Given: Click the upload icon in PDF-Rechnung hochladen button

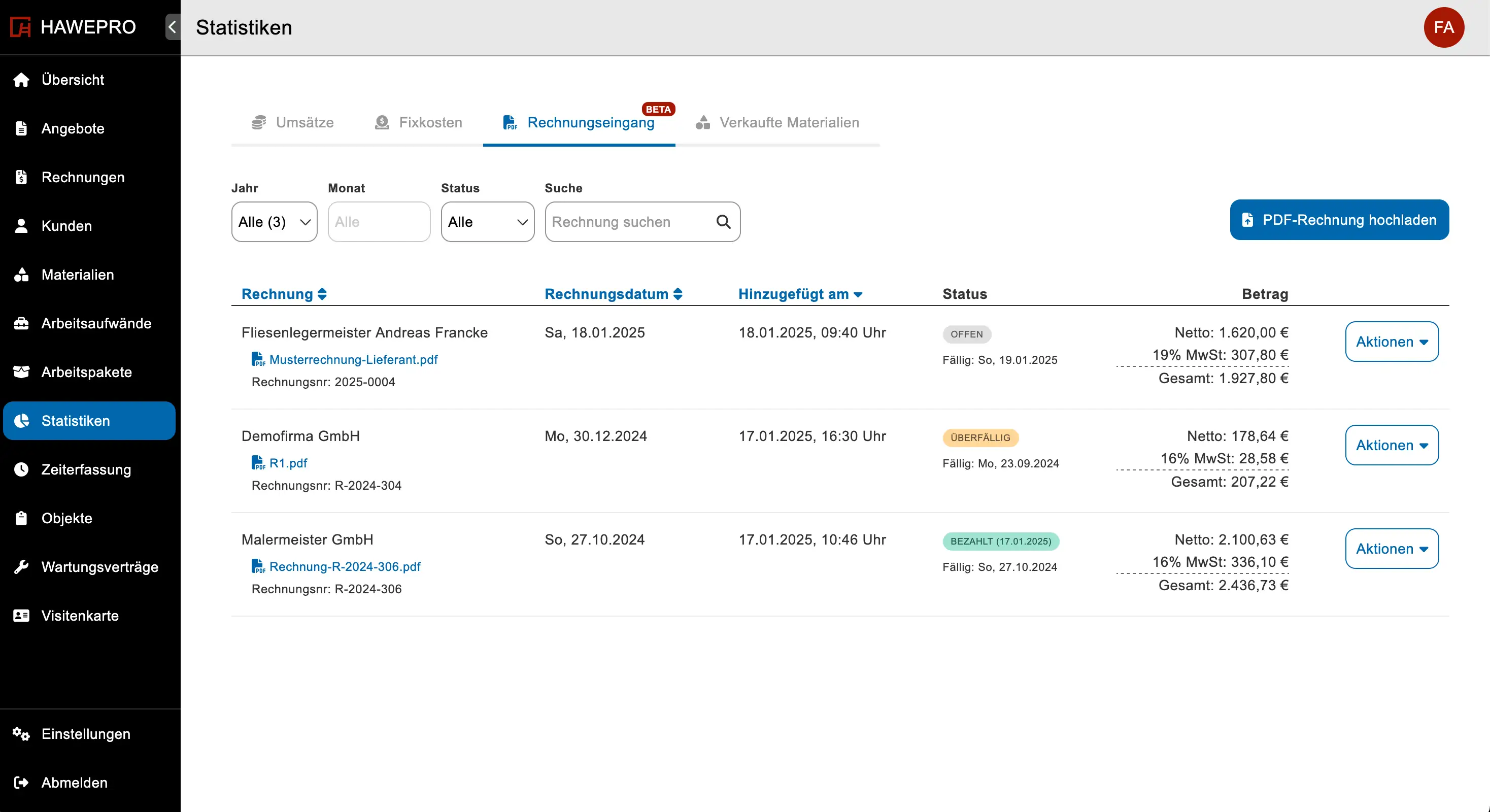Looking at the screenshot, I should click(1247, 220).
